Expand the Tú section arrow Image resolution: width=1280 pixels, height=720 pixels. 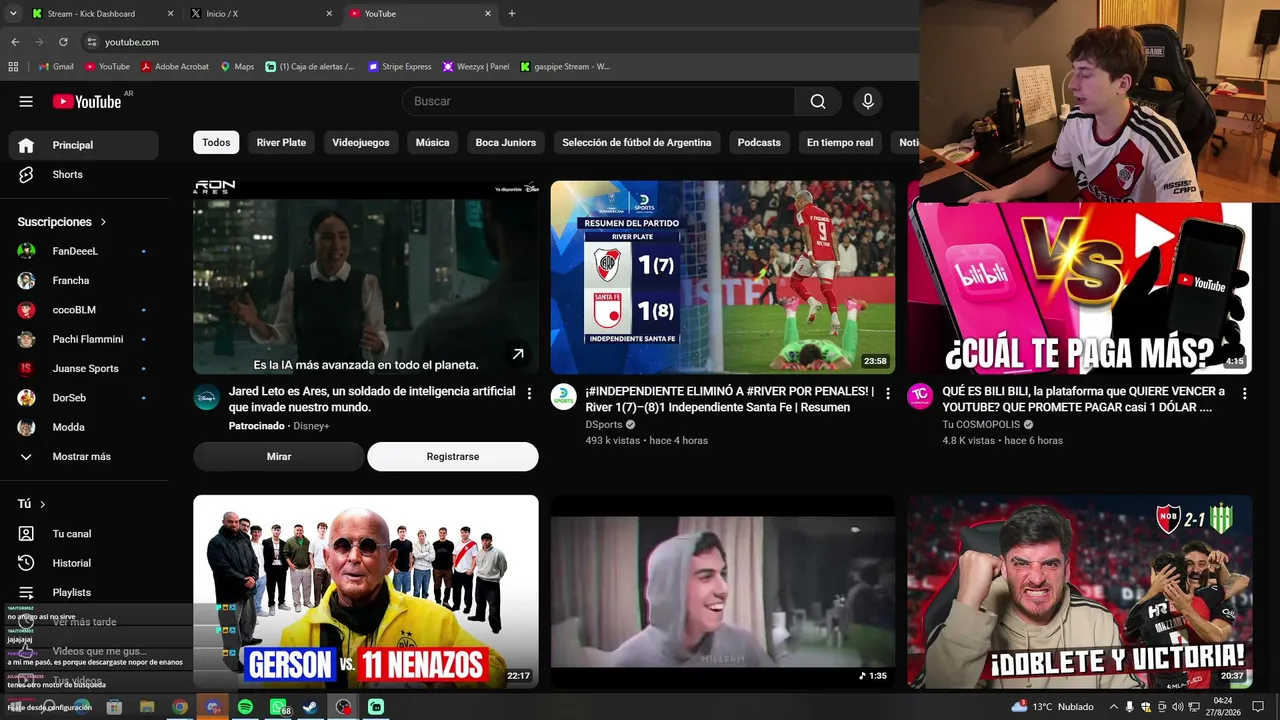pyautogui.click(x=42, y=504)
